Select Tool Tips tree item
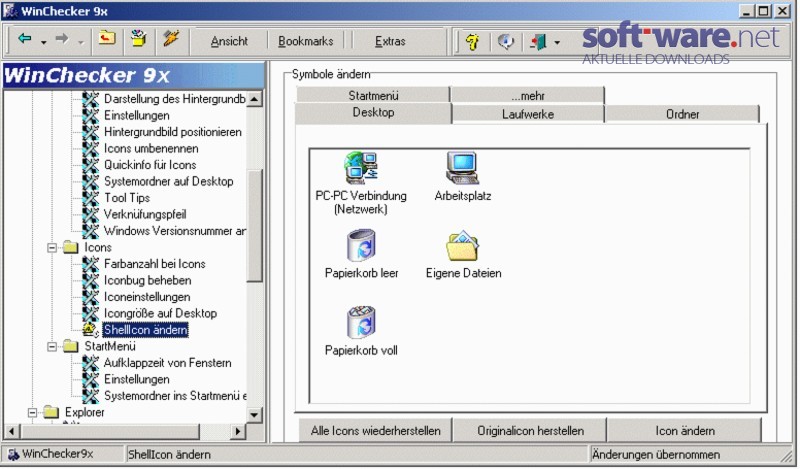This screenshot has height=469, width=800. point(127,198)
